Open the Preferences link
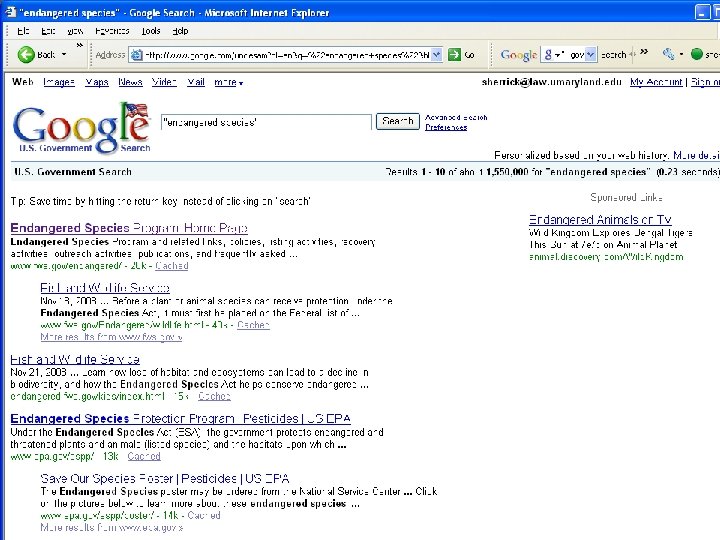 tap(446, 127)
